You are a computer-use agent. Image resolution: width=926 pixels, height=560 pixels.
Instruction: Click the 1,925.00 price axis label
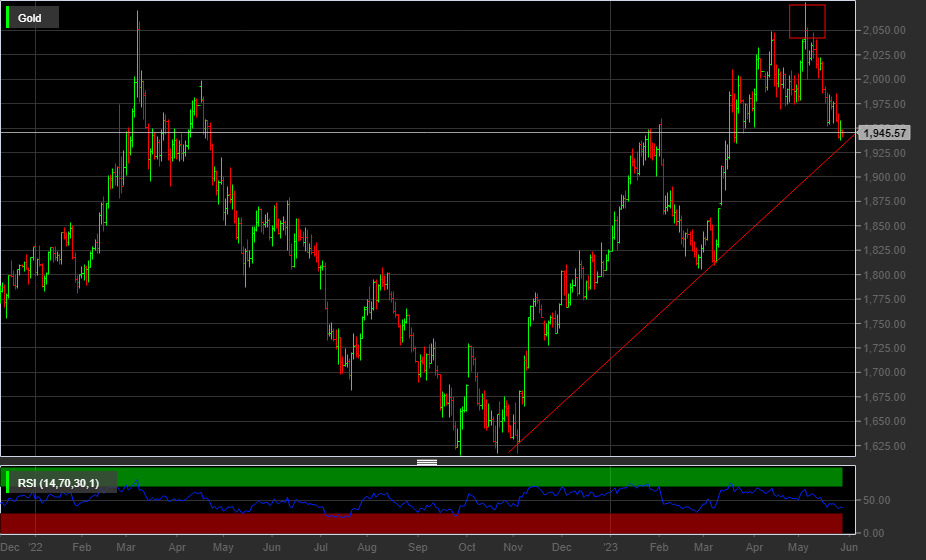pos(884,153)
